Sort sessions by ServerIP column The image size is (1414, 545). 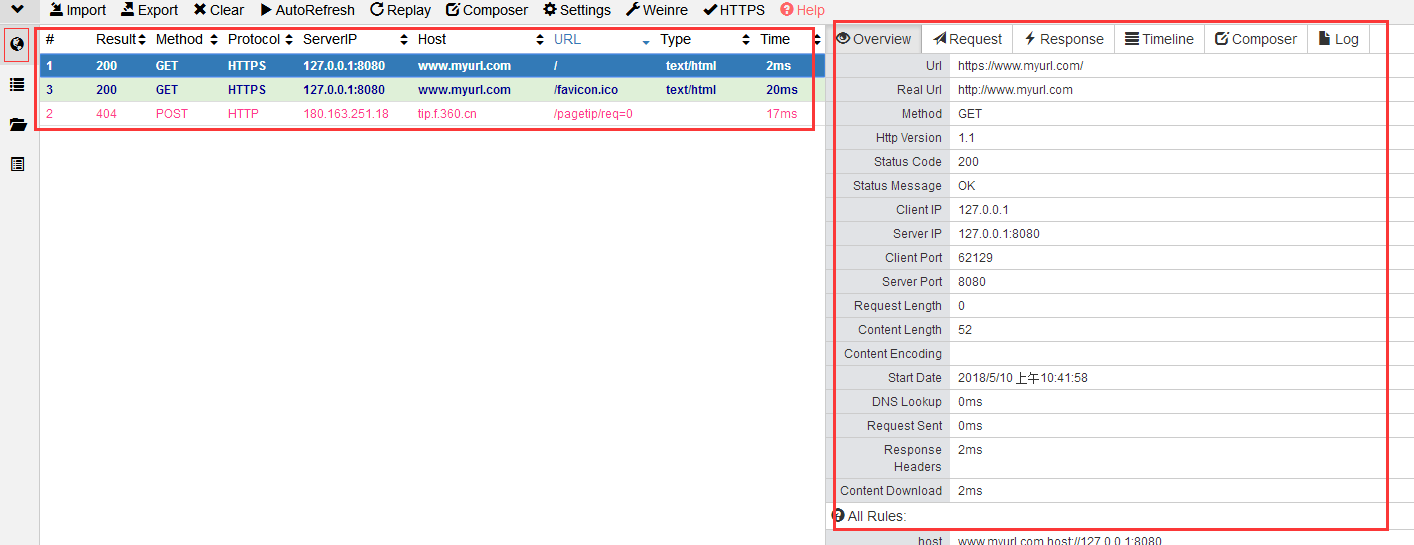pos(355,39)
